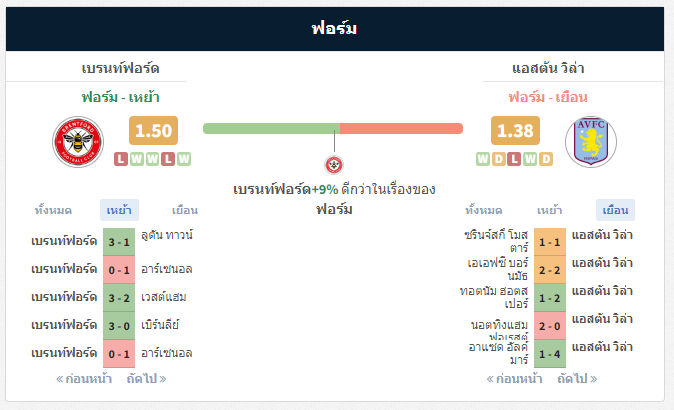The height and width of the screenshot is (410, 674).
Task: Click the 3 - 1 score against ลูตัน ทาวน์
Action: [119, 242]
